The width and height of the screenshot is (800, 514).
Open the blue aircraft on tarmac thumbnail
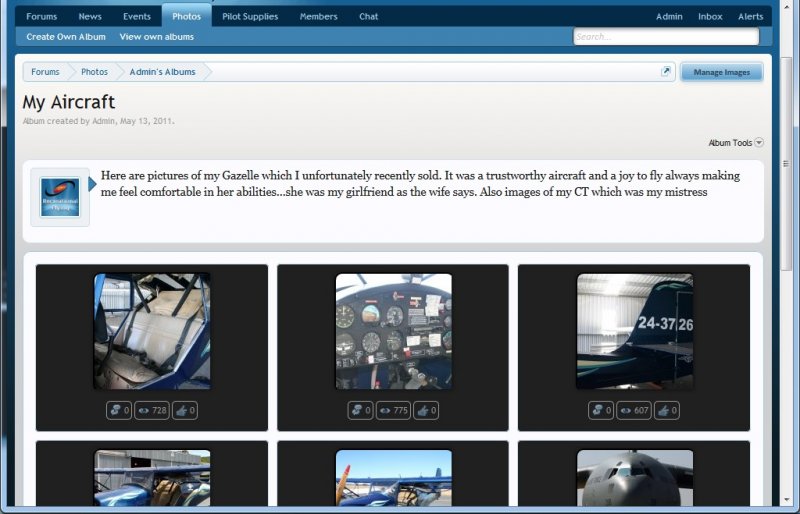click(393, 478)
